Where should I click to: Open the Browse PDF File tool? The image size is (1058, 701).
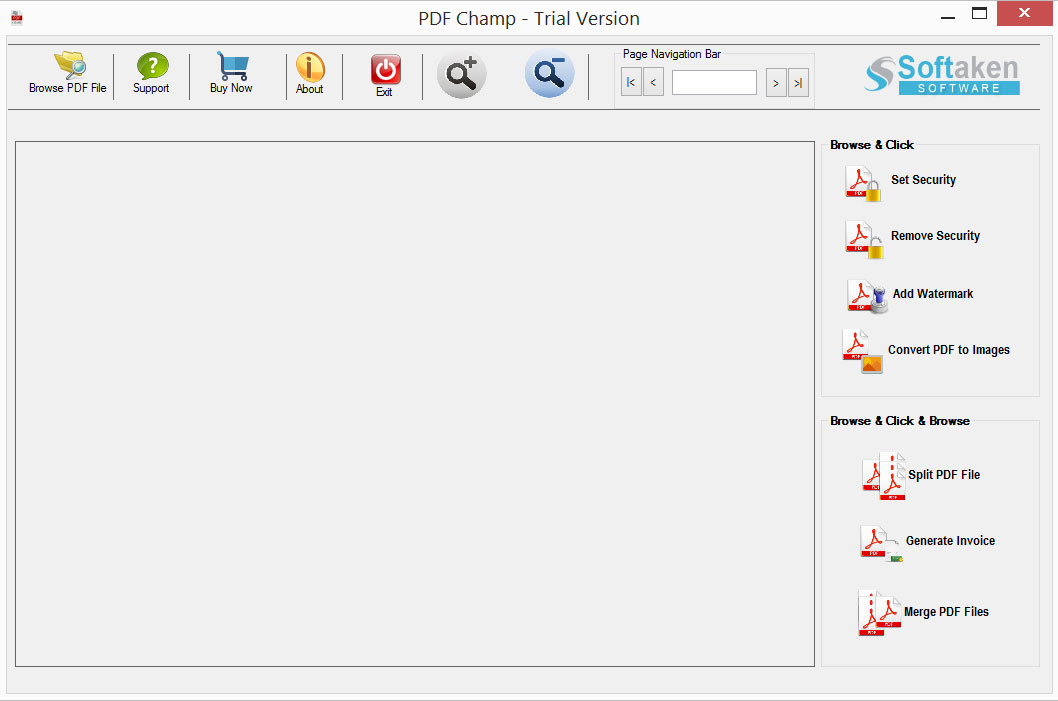pos(66,72)
